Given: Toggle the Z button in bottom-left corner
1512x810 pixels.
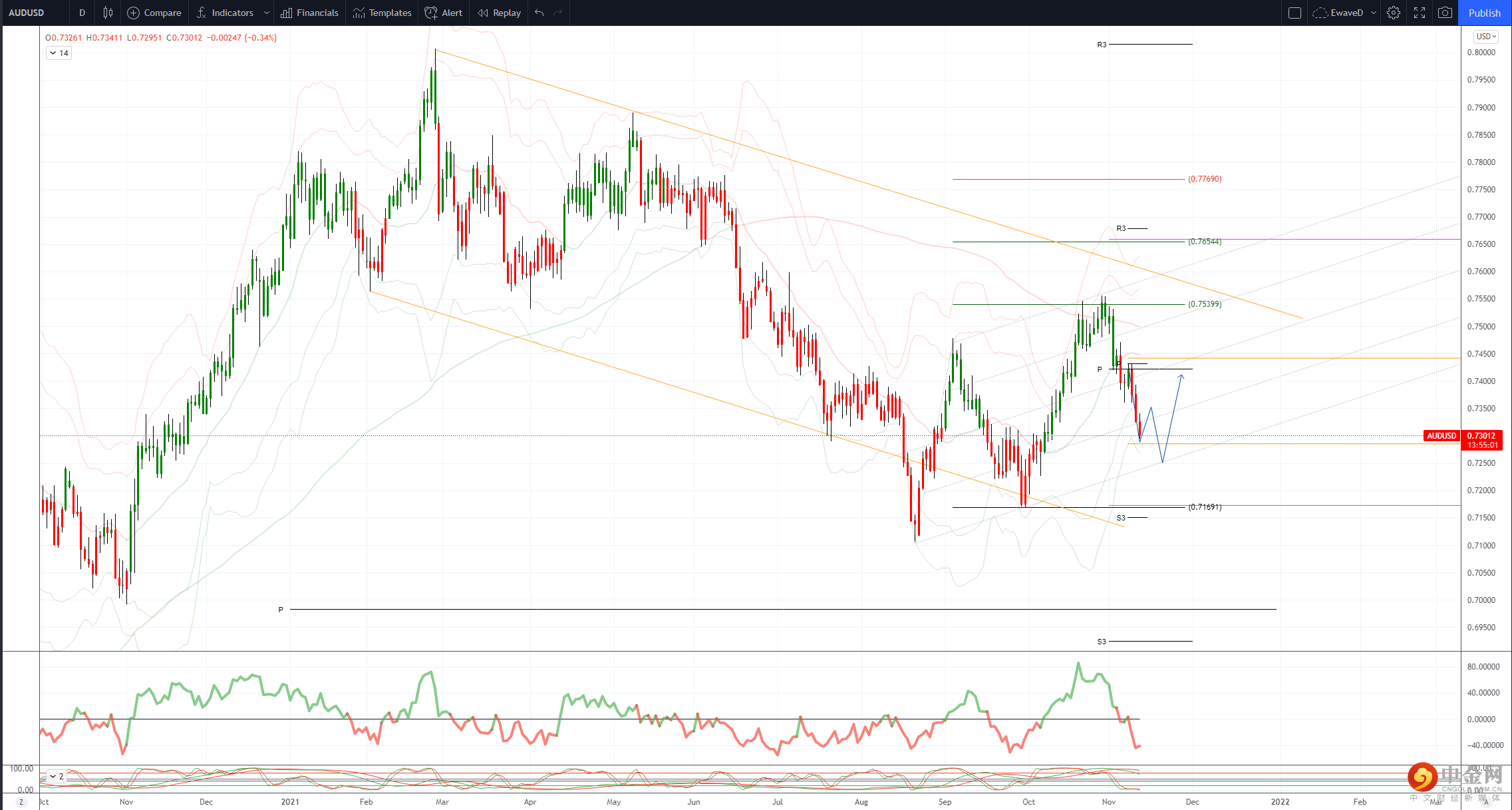Looking at the screenshot, I should point(21,802).
